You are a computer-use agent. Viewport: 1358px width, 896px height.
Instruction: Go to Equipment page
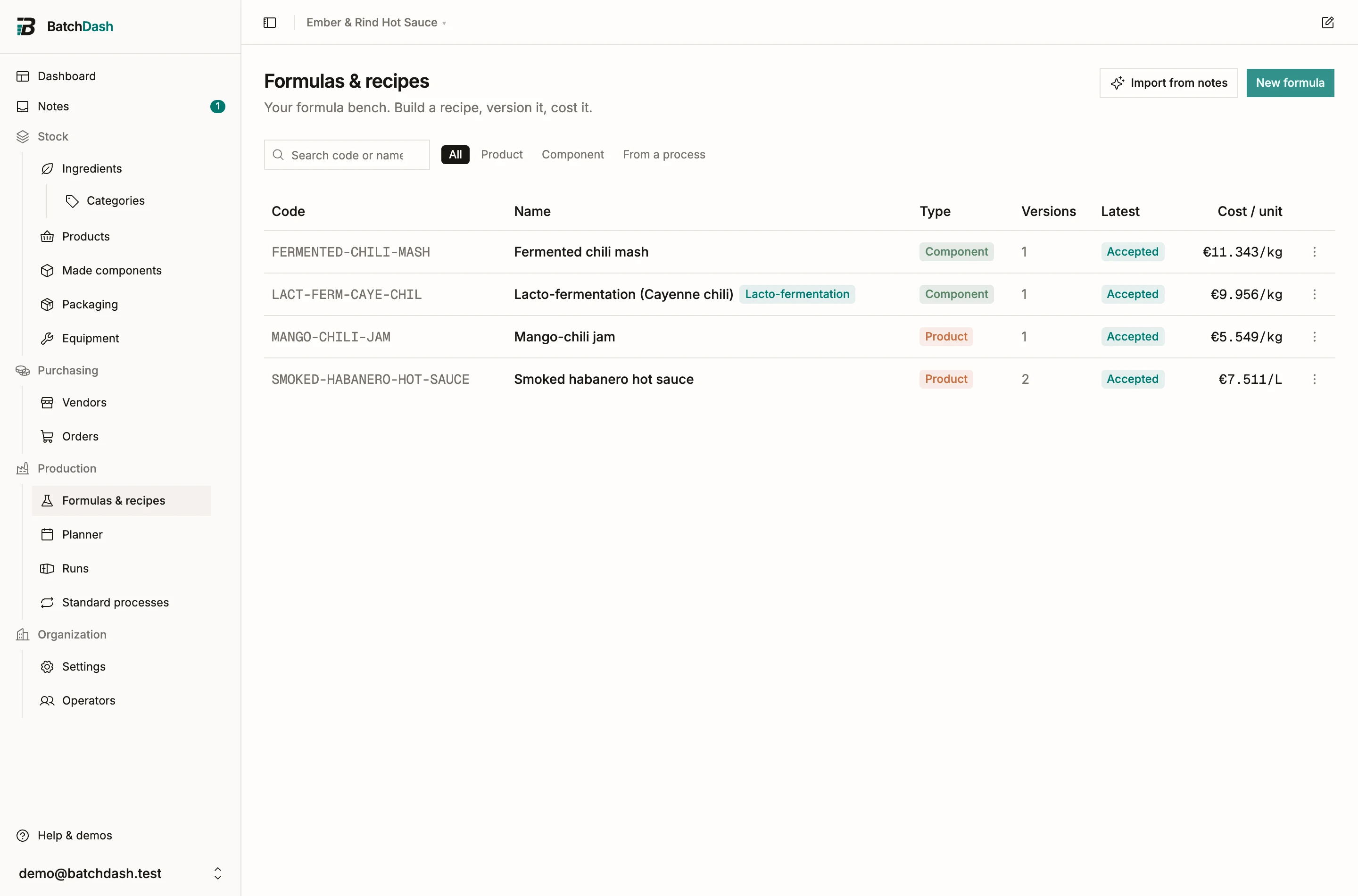point(90,338)
